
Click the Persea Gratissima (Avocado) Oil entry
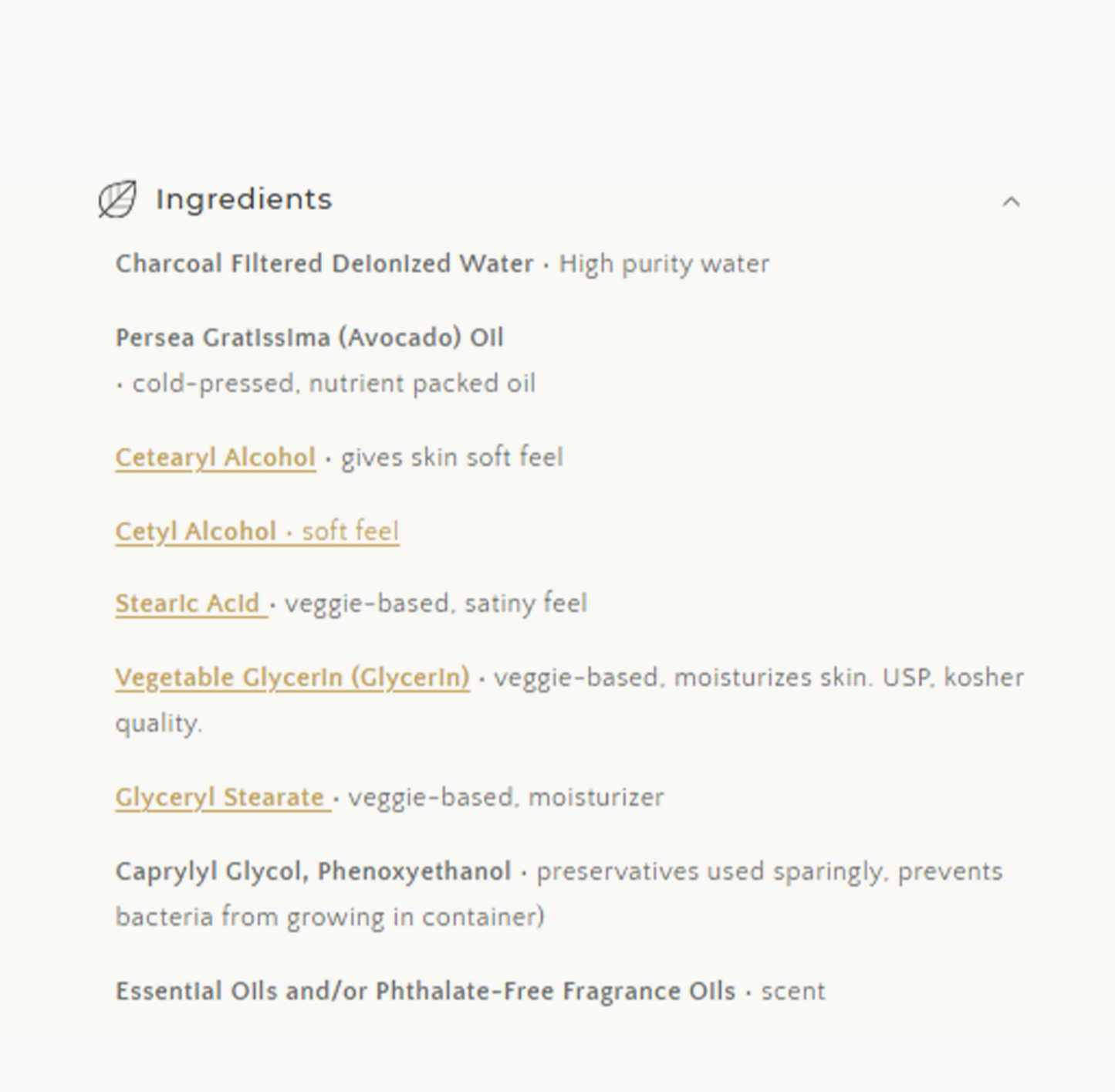coord(309,337)
